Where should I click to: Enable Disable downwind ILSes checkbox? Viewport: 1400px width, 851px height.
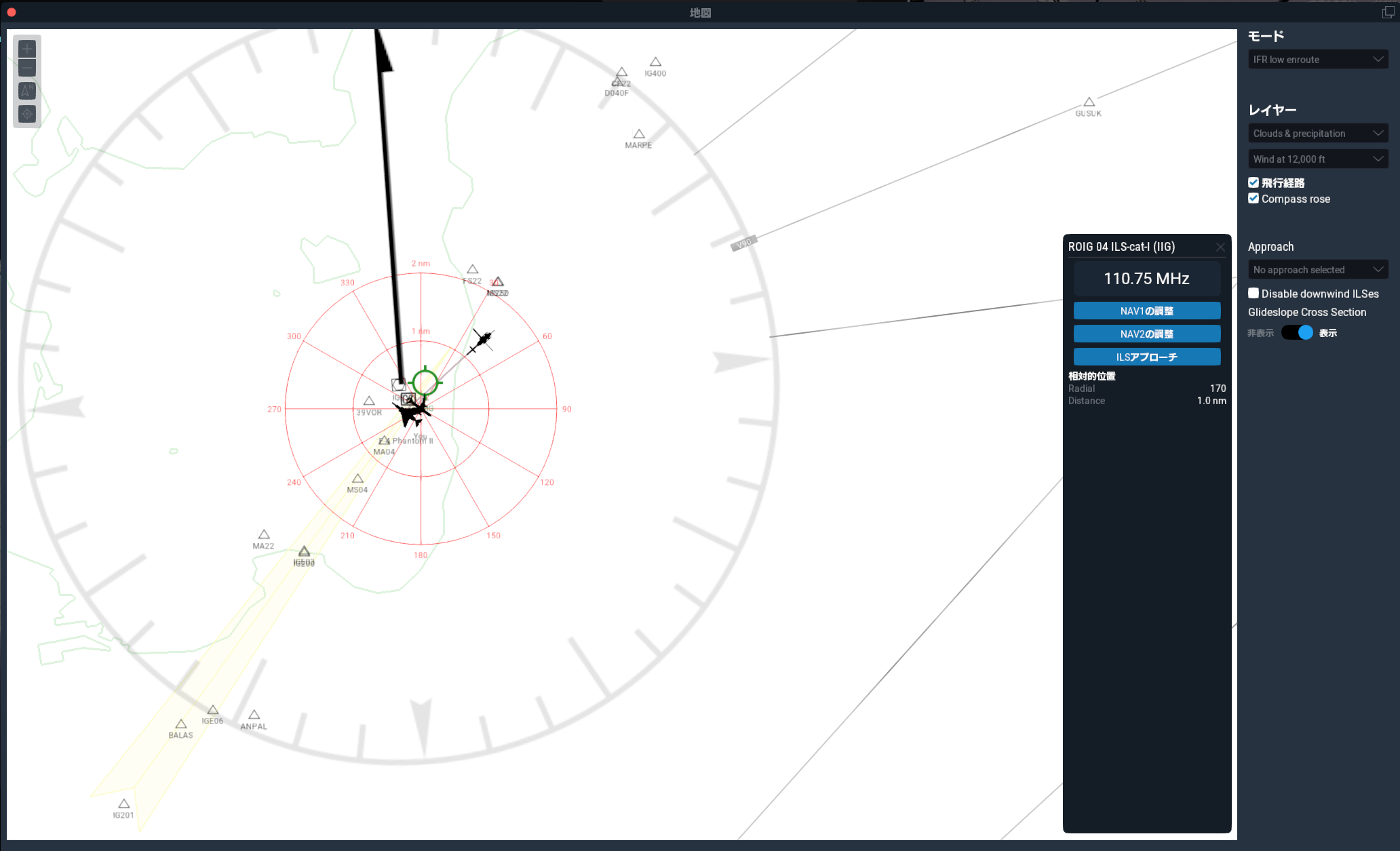point(1253,294)
